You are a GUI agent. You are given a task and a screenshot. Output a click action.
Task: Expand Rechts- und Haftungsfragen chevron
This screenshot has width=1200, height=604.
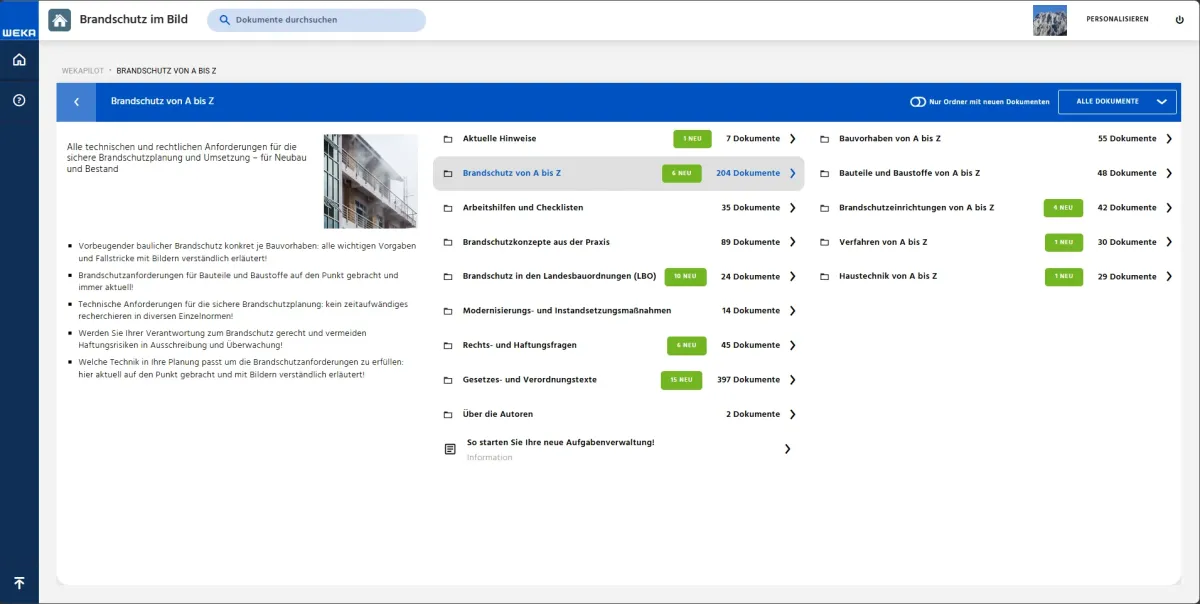pos(792,345)
